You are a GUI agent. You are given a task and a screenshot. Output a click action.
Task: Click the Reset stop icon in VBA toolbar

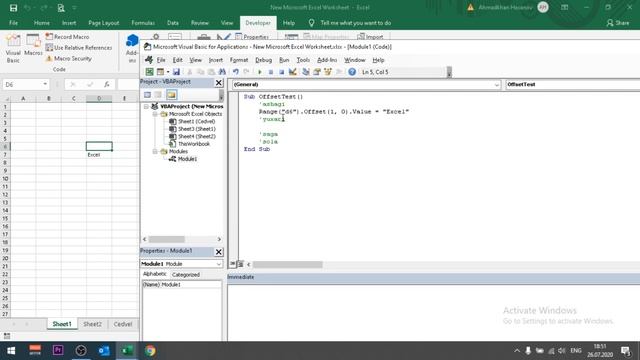282,72
